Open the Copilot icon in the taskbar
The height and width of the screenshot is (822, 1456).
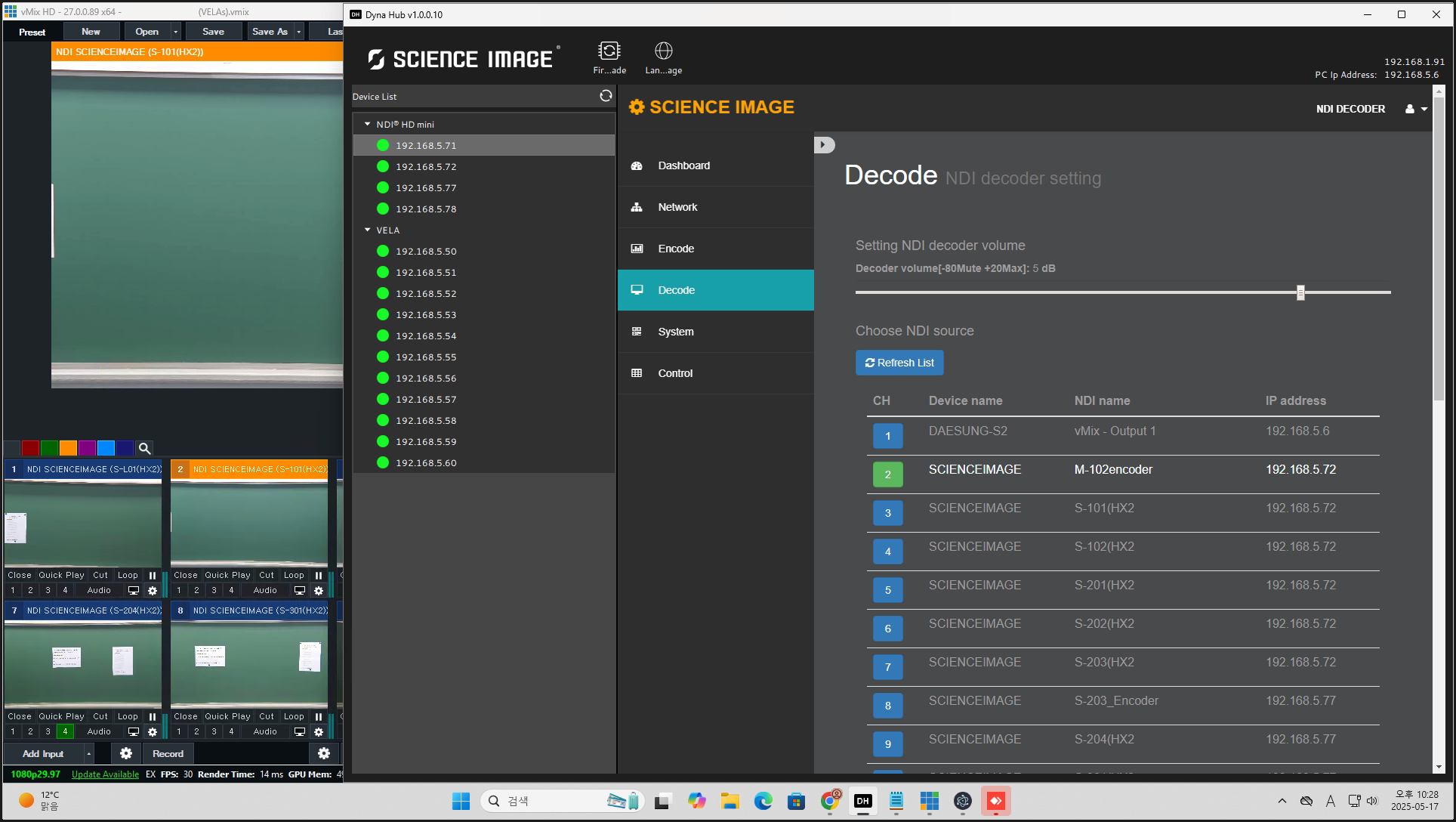coord(696,801)
